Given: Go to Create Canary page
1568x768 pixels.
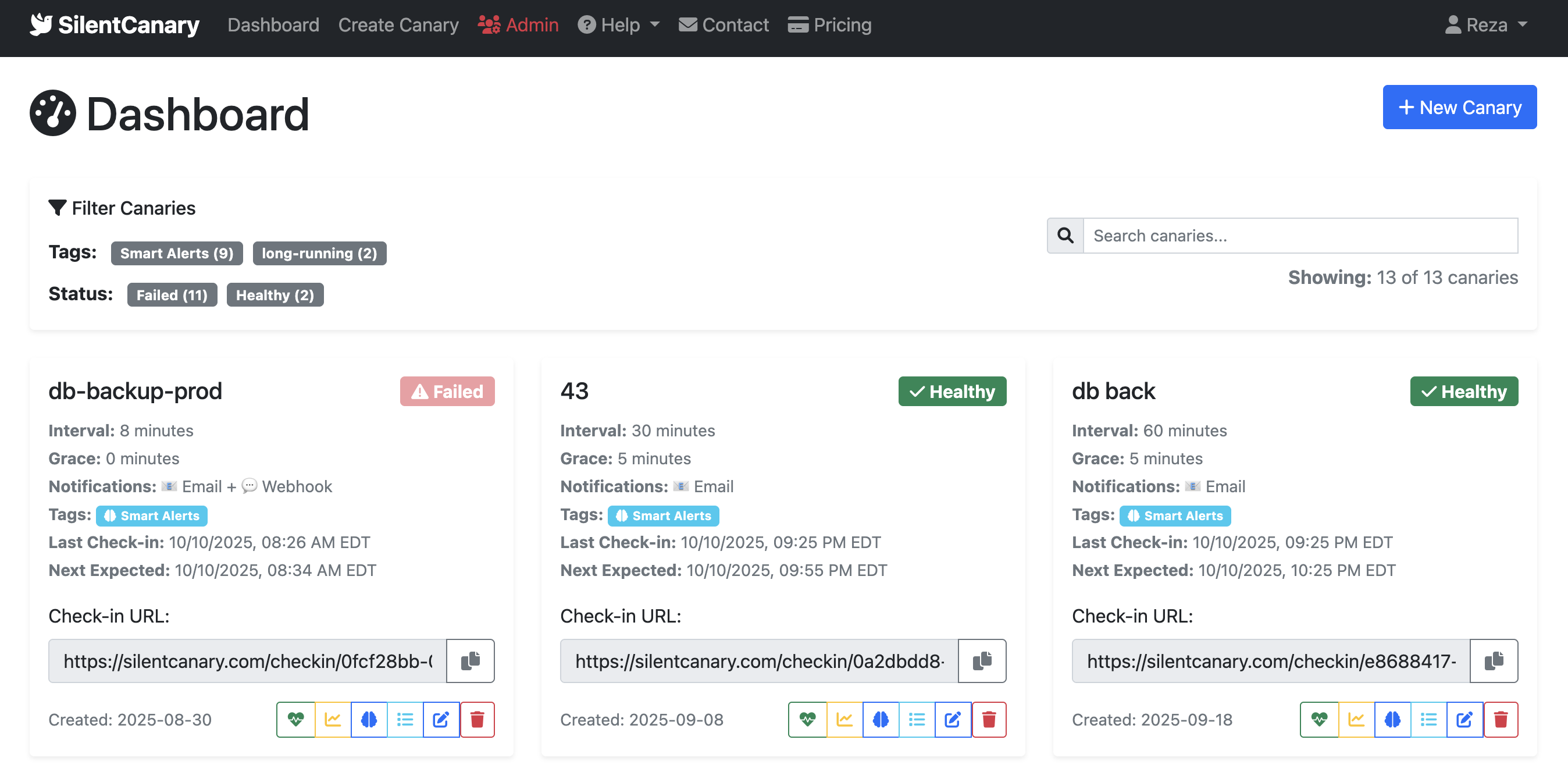Looking at the screenshot, I should pos(399,25).
